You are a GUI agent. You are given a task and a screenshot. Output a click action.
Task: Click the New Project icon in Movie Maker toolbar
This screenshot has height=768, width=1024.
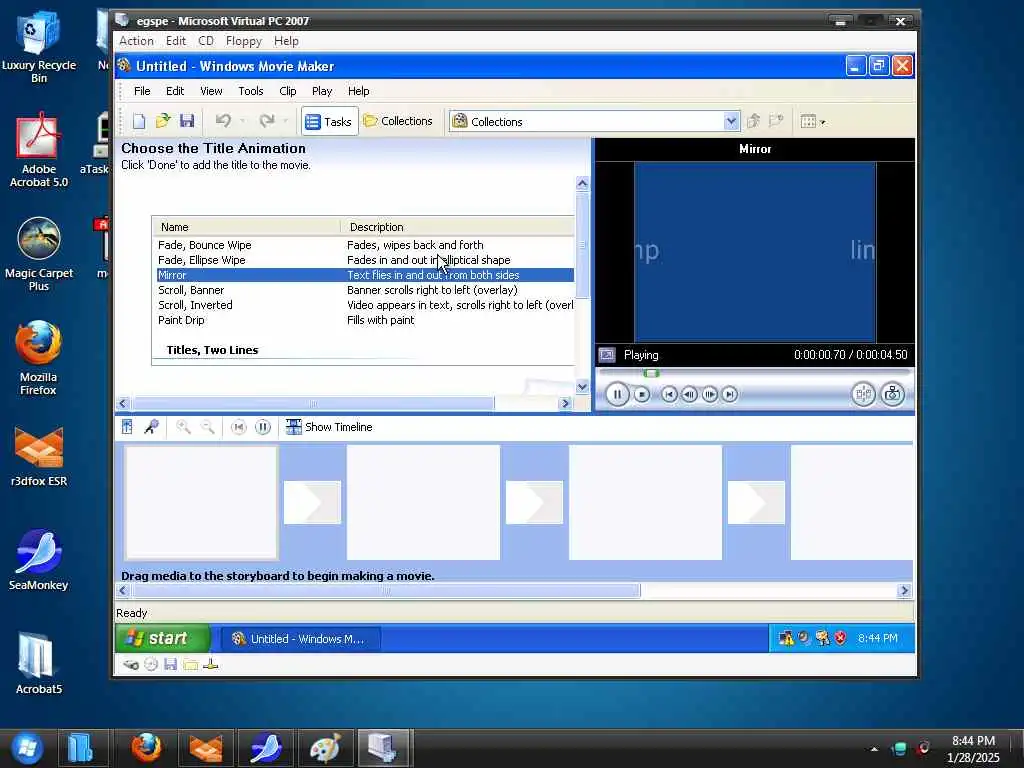[x=138, y=121]
